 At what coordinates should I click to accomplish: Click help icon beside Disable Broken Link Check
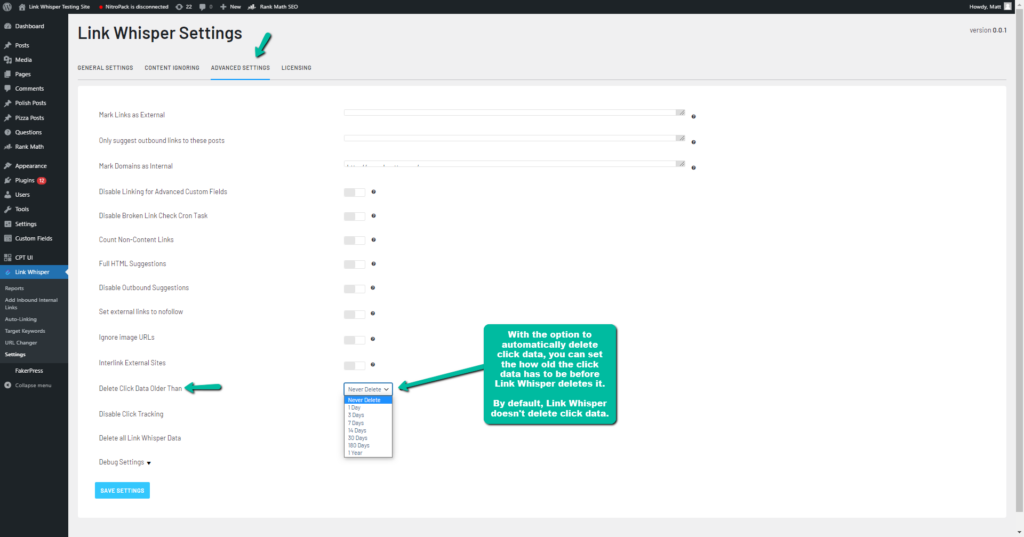[x=374, y=216]
